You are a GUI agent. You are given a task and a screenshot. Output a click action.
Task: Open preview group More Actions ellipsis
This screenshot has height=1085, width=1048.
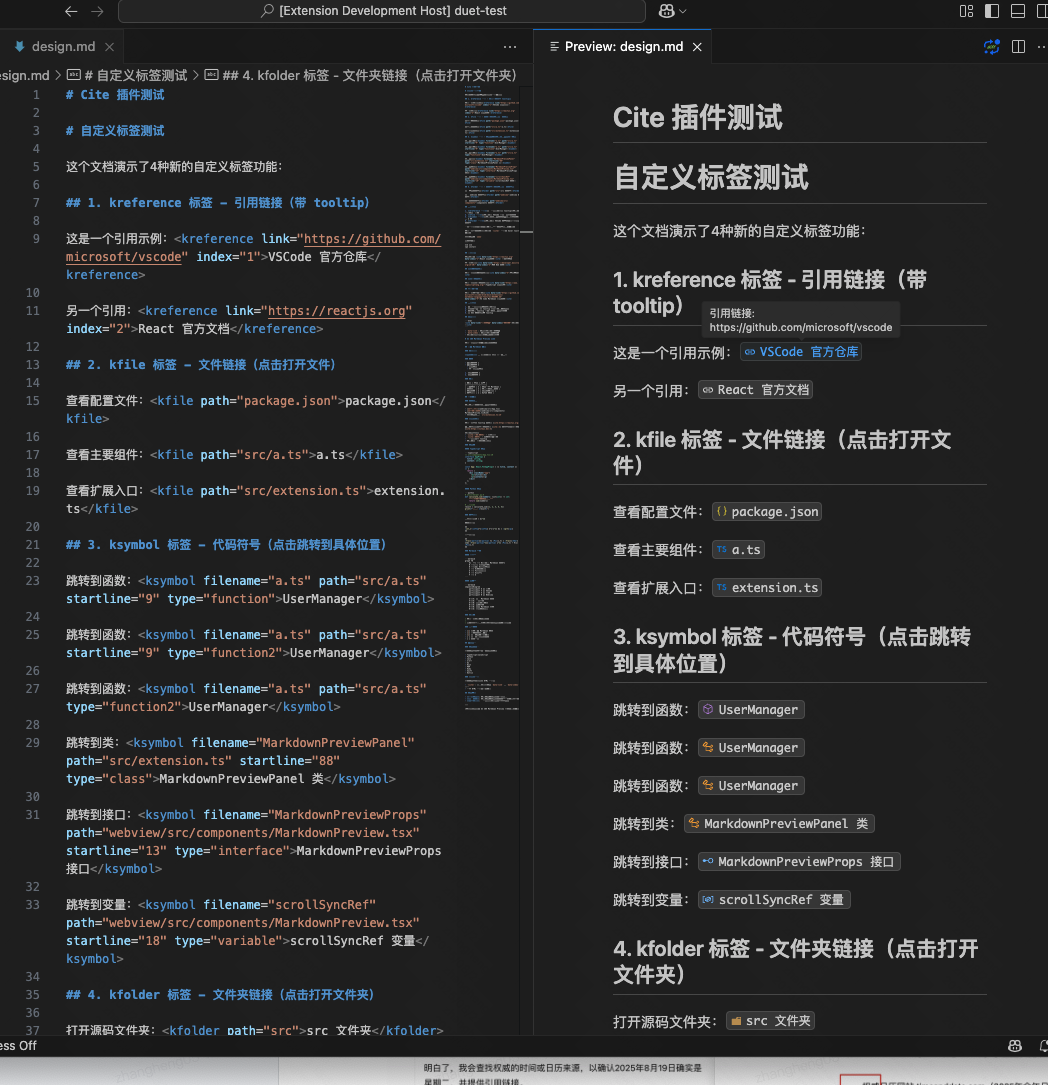pyautogui.click(x=1042, y=46)
